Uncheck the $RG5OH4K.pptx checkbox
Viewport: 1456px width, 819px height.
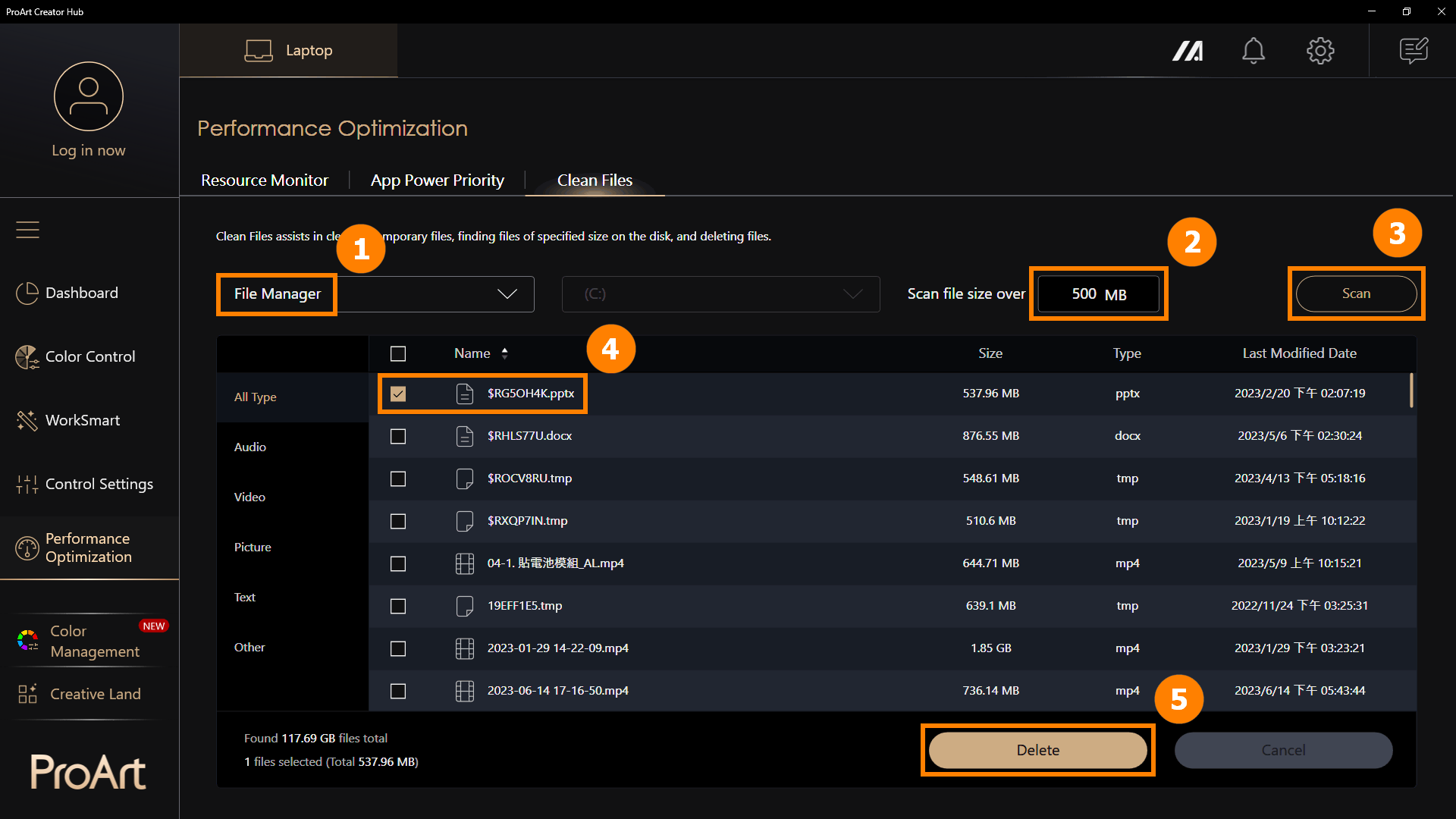(x=398, y=394)
